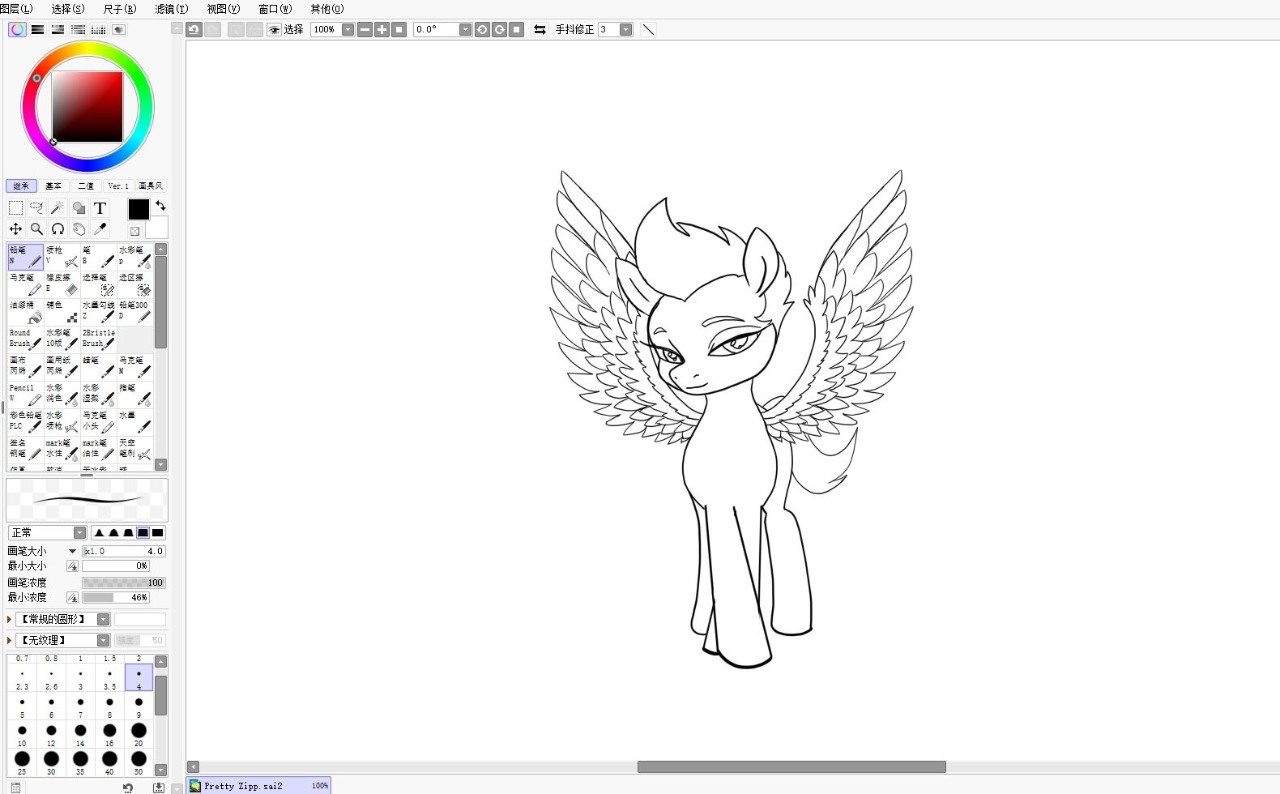This screenshot has height=794, width=1280.
Task: Select the Text tool
Action: click(x=100, y=208)
